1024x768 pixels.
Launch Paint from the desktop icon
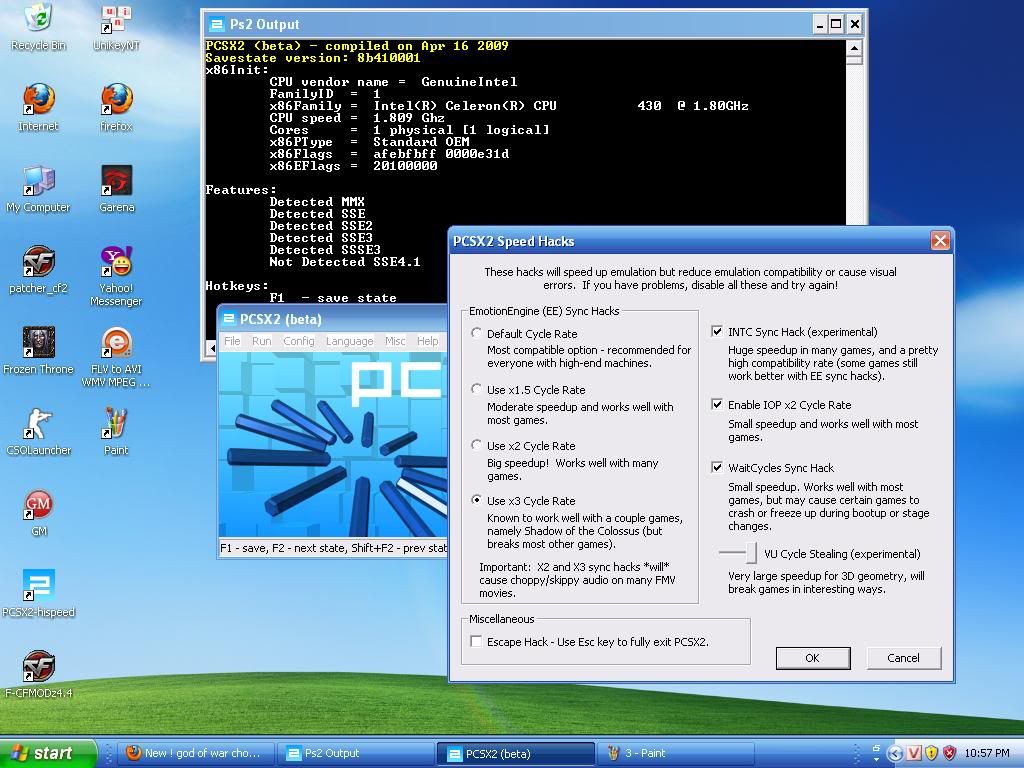[117, 425]
